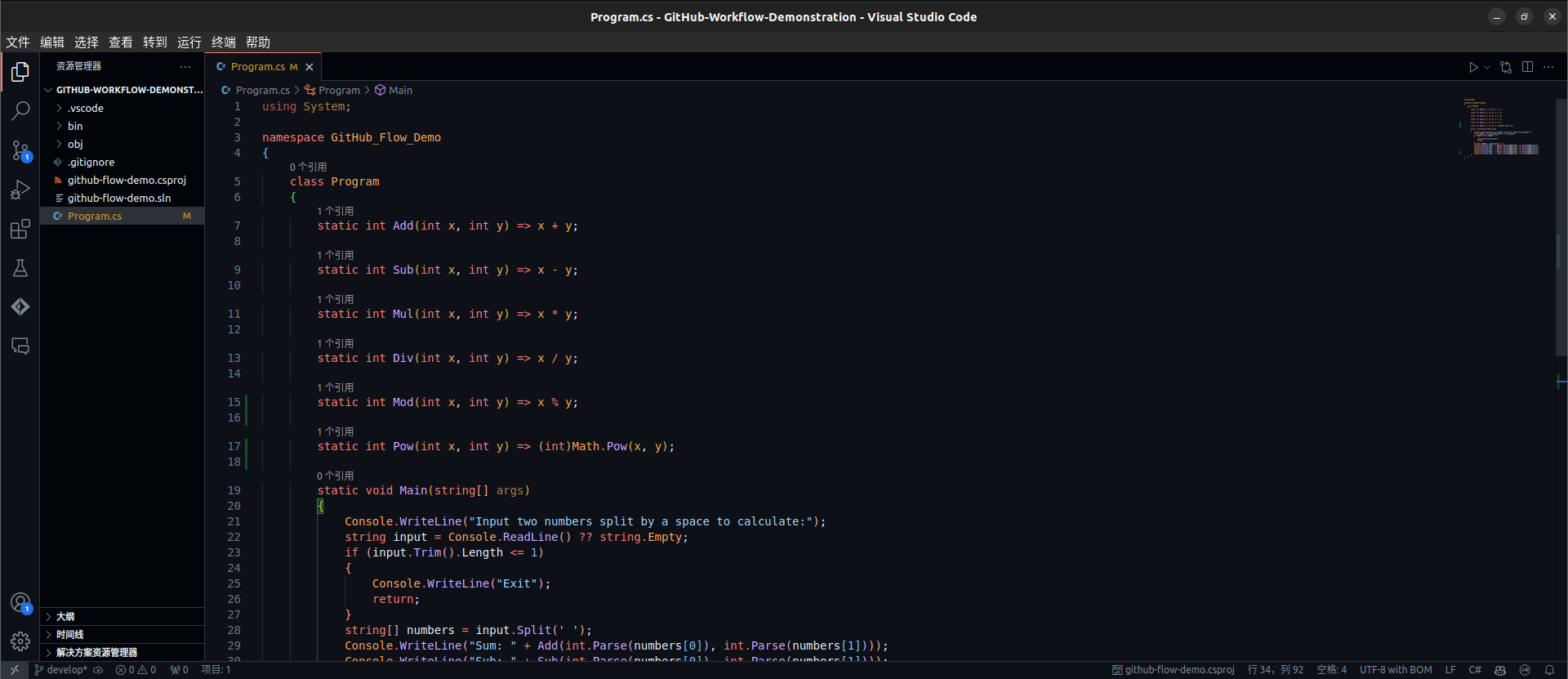Click the split editor right icon
This screenshot has height=679, width=1568.
pos(1527,67)
